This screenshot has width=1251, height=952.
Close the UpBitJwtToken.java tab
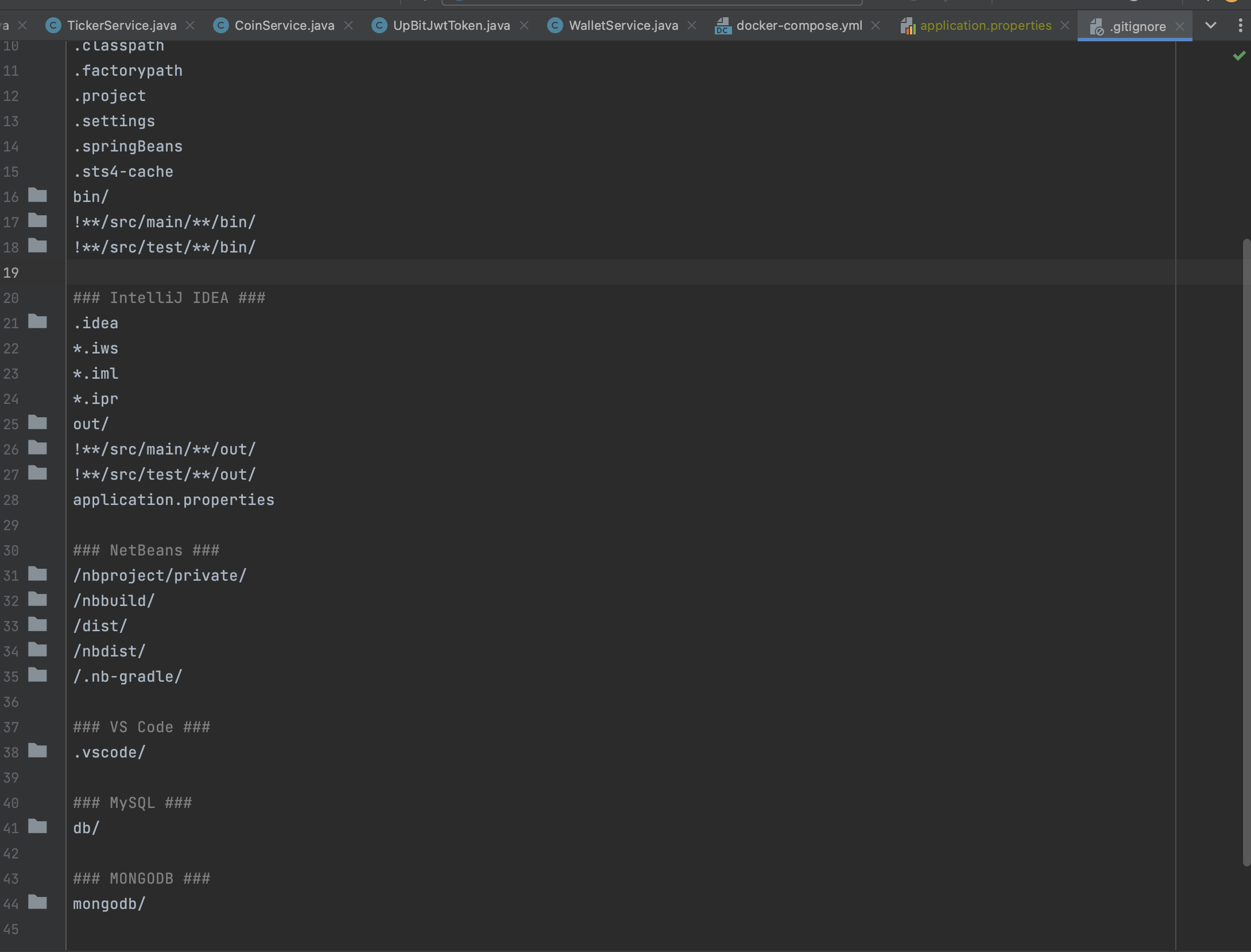coord(524,26)
